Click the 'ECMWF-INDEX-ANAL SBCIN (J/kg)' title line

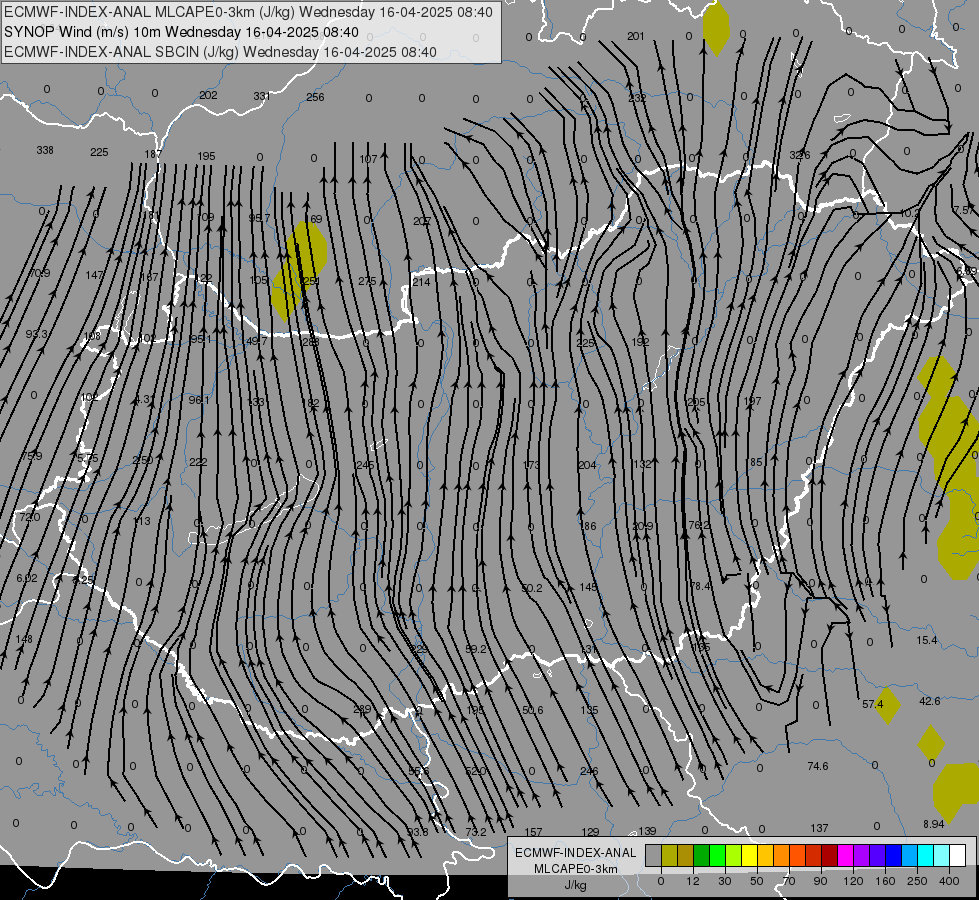(220, 52)
